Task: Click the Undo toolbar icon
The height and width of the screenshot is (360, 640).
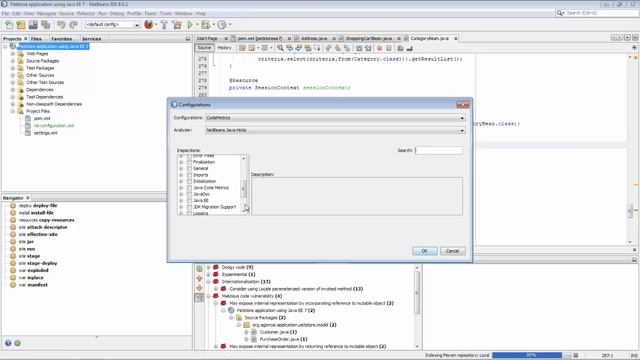Action: coord(61,25)
